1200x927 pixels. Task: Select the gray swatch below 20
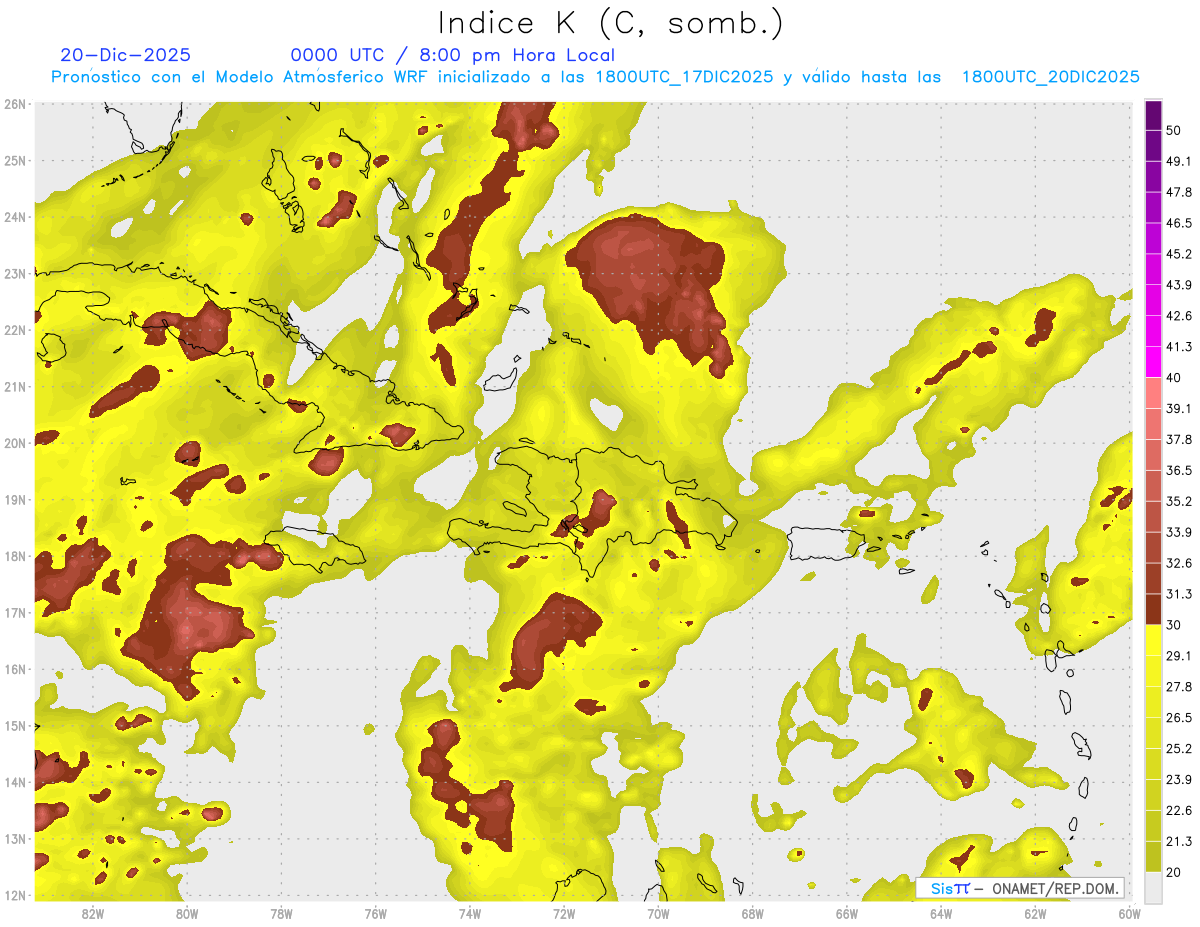(1153, 886)
